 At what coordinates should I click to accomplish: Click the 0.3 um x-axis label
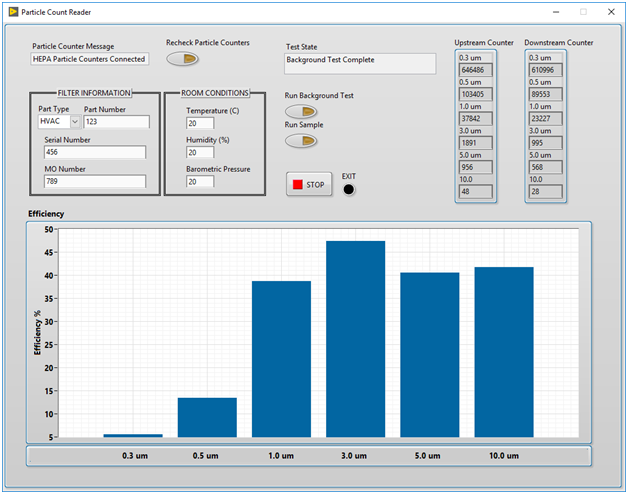tap(135, 456)
